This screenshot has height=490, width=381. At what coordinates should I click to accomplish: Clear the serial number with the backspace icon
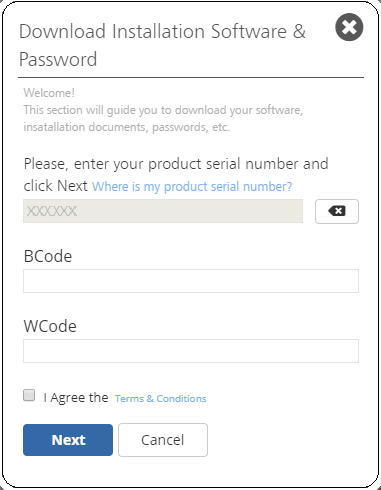tap(337, 211)
